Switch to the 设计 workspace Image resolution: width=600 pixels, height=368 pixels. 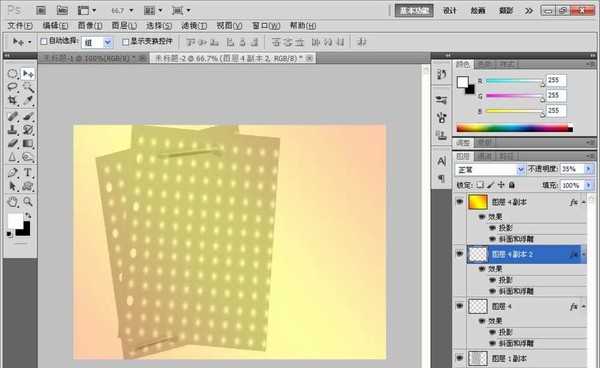[450, 11]
